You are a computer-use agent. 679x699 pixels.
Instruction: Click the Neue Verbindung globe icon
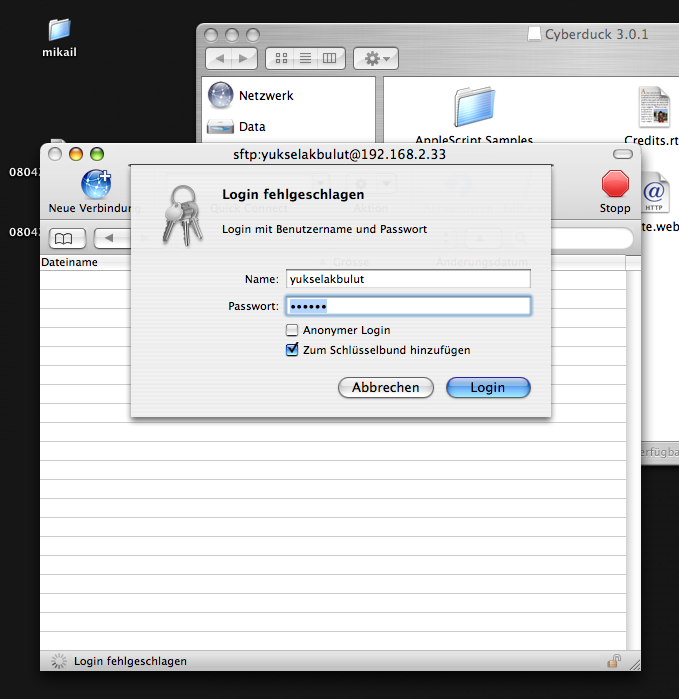tap(96, 186)
